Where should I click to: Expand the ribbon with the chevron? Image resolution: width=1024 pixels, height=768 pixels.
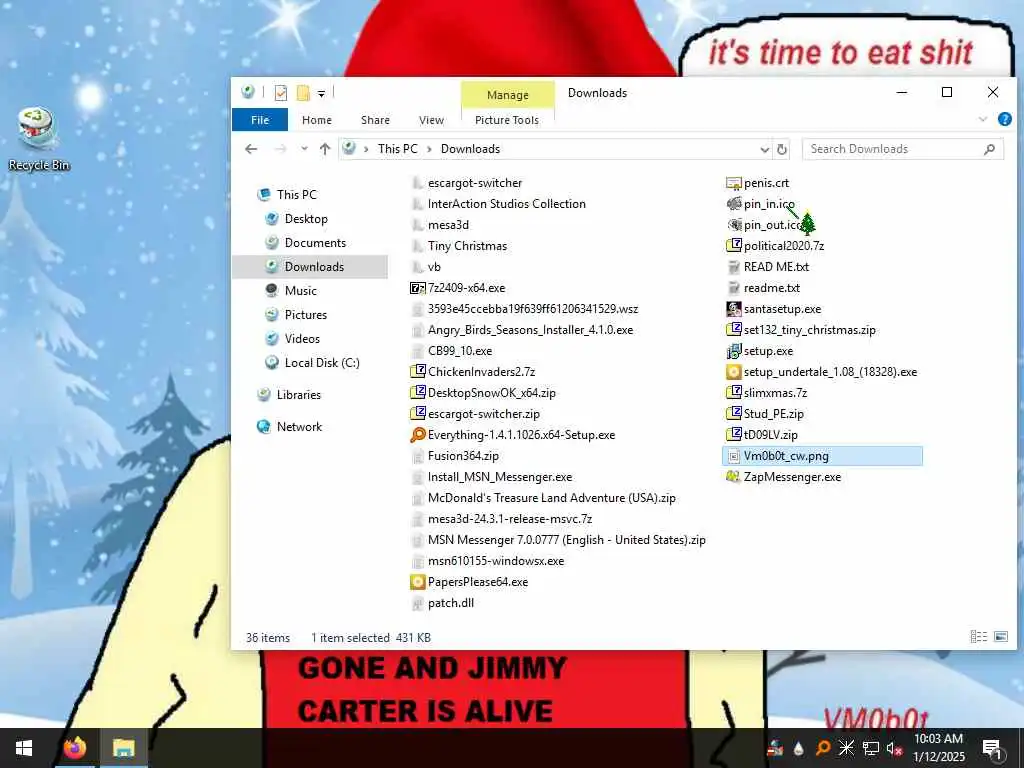coord(983,120)
